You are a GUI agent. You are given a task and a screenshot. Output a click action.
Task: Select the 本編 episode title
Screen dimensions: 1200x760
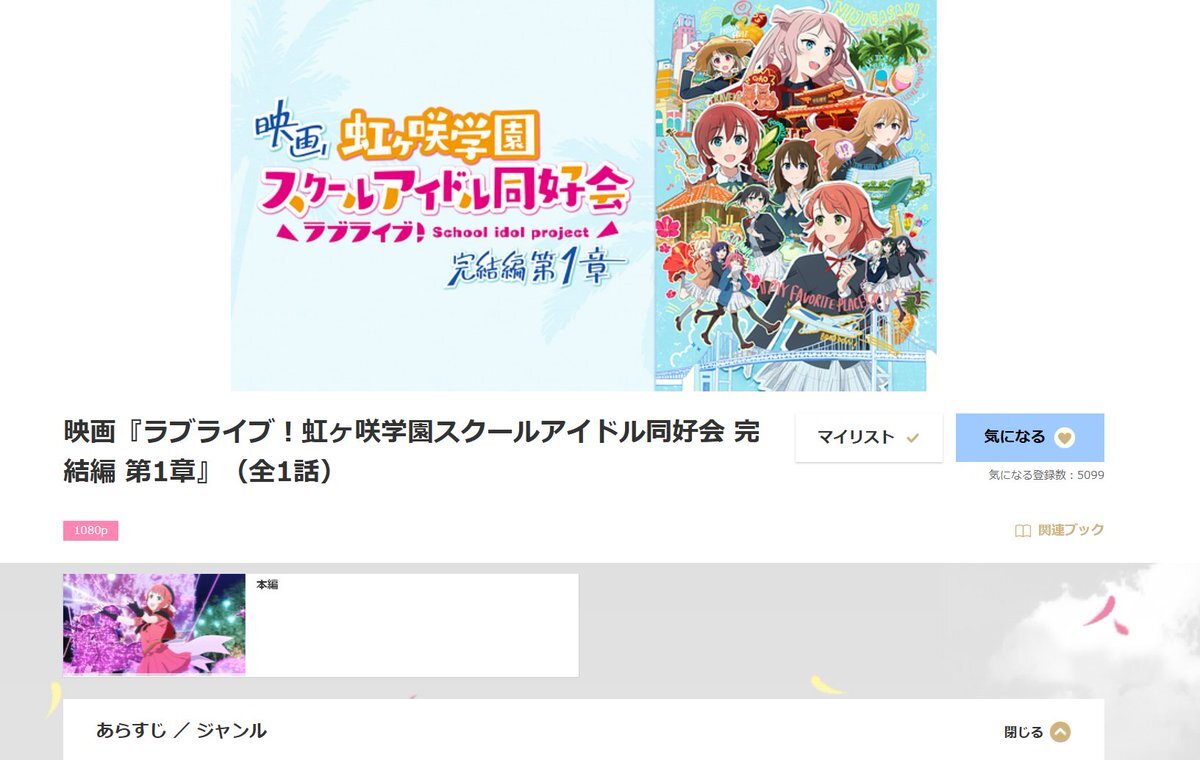coord(267,584)
